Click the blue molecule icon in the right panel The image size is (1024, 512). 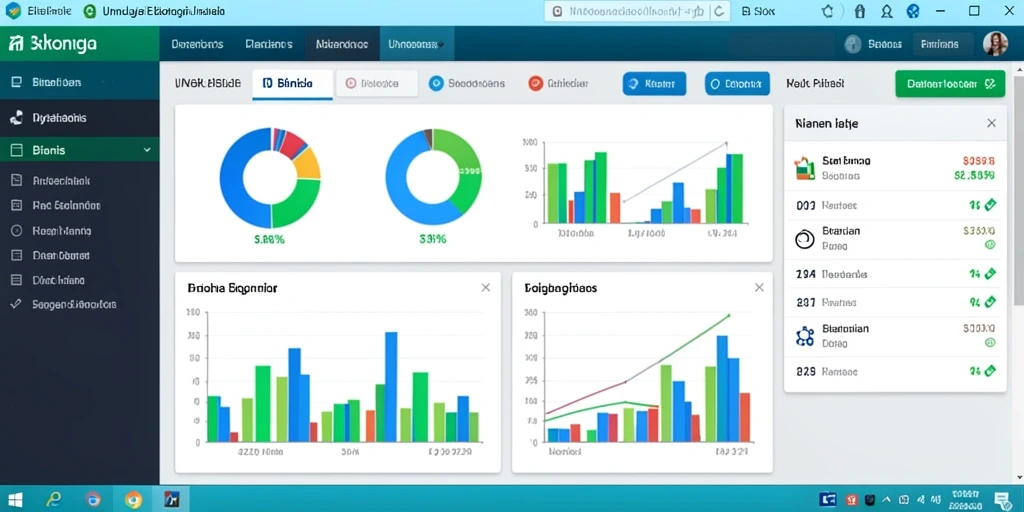tap(805, 336)
